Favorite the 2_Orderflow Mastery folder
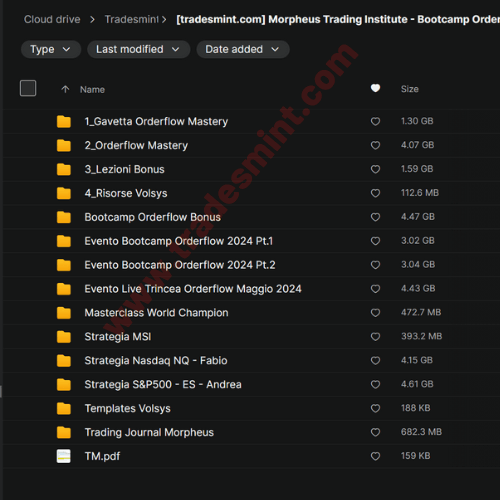This screenshot has width=500, height=500. 375,145
